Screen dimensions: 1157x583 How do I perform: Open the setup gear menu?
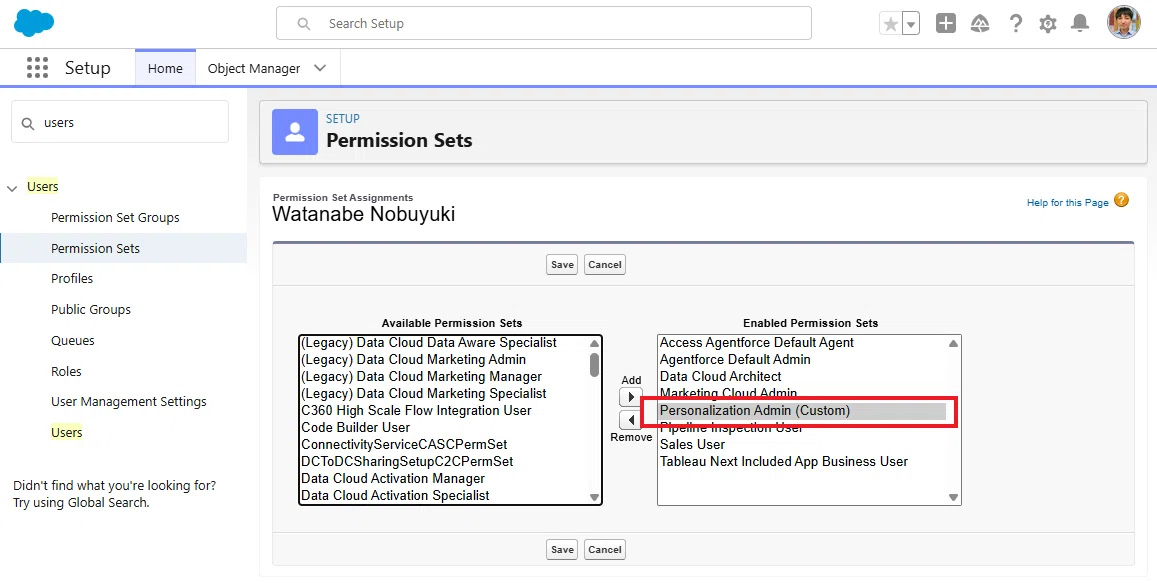1048,24
